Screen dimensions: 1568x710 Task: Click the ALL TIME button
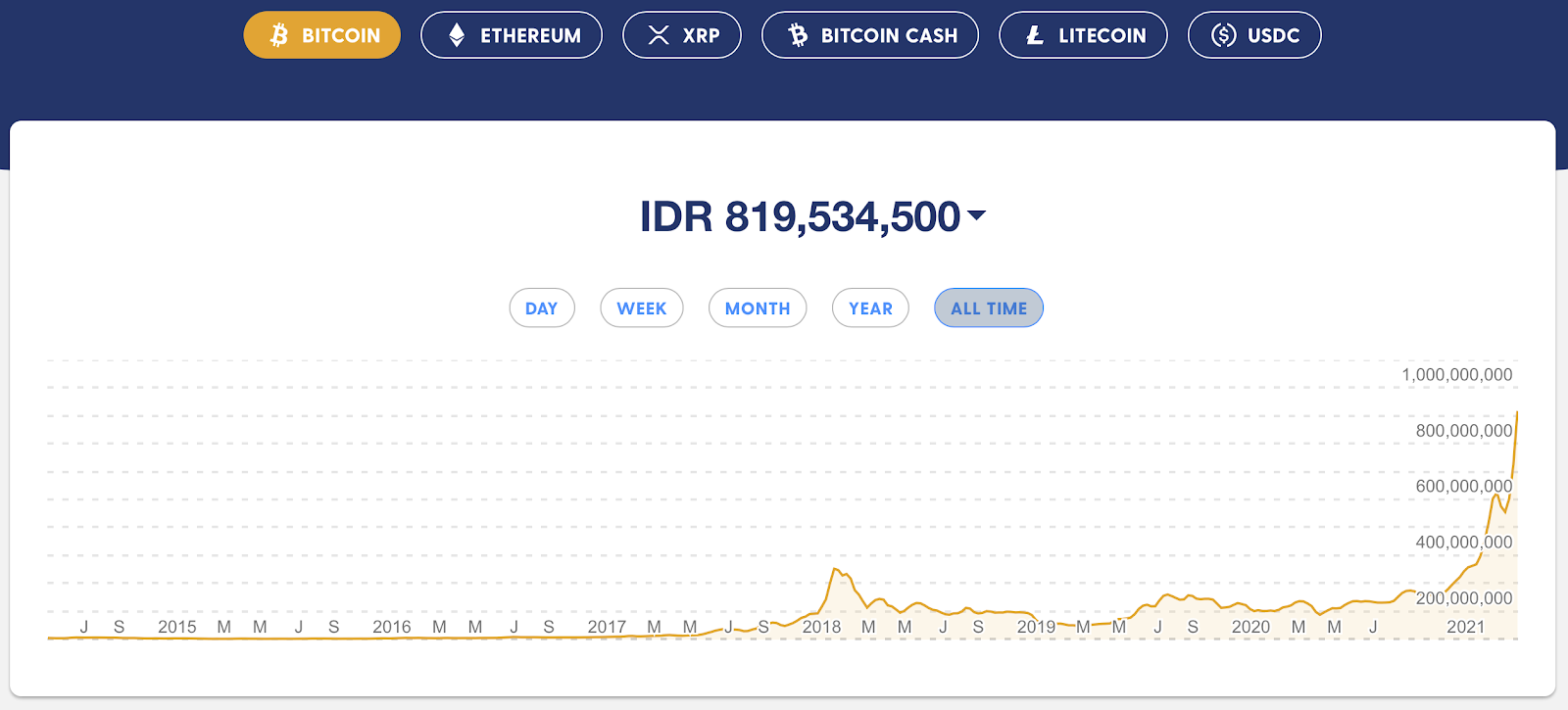point(988,308)
